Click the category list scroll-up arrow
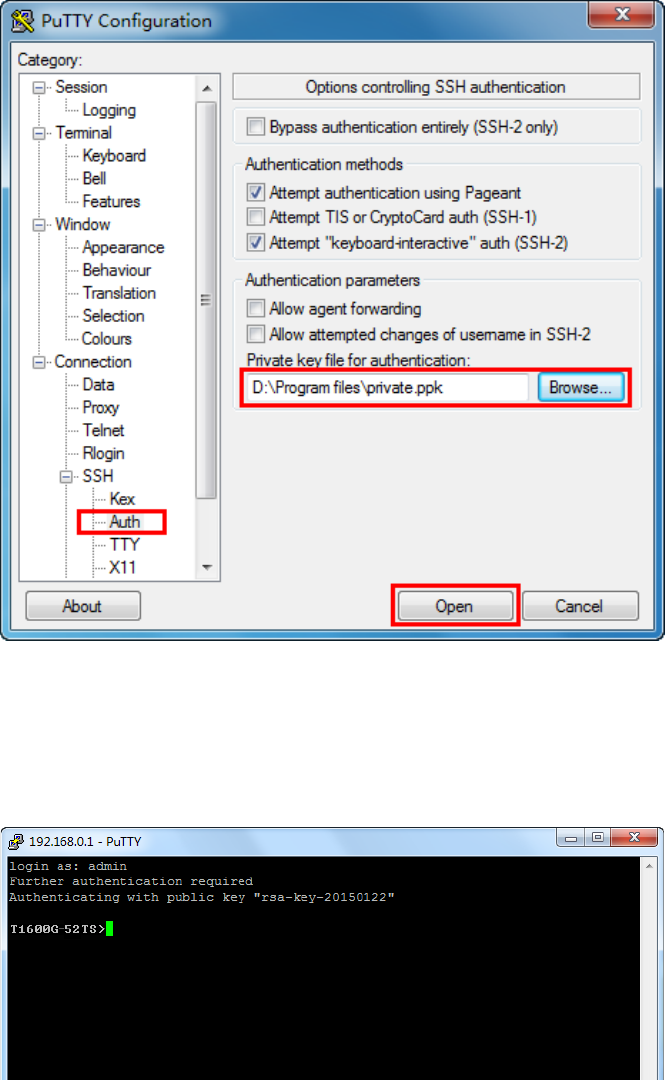 (x=207, y=89)
